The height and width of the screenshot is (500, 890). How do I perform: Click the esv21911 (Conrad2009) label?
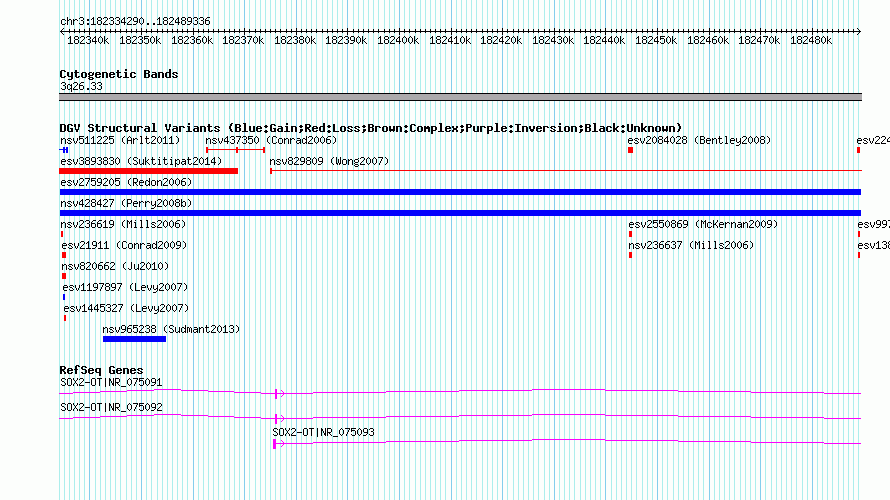point(124,245)
